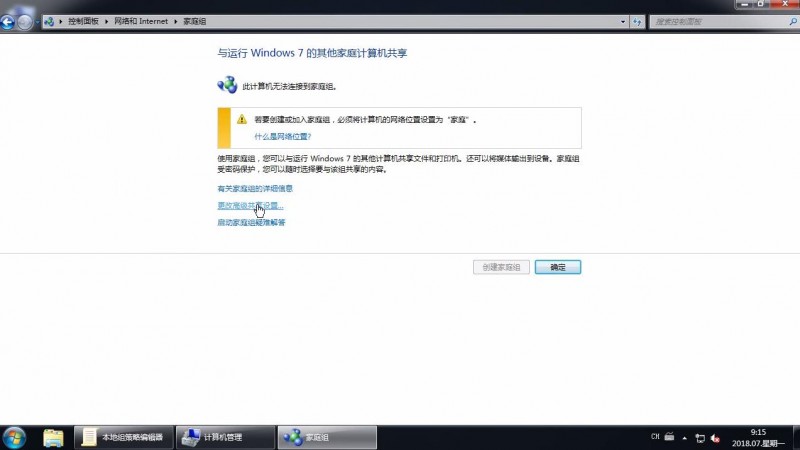Close the 家庭组 window

point(785,4)
